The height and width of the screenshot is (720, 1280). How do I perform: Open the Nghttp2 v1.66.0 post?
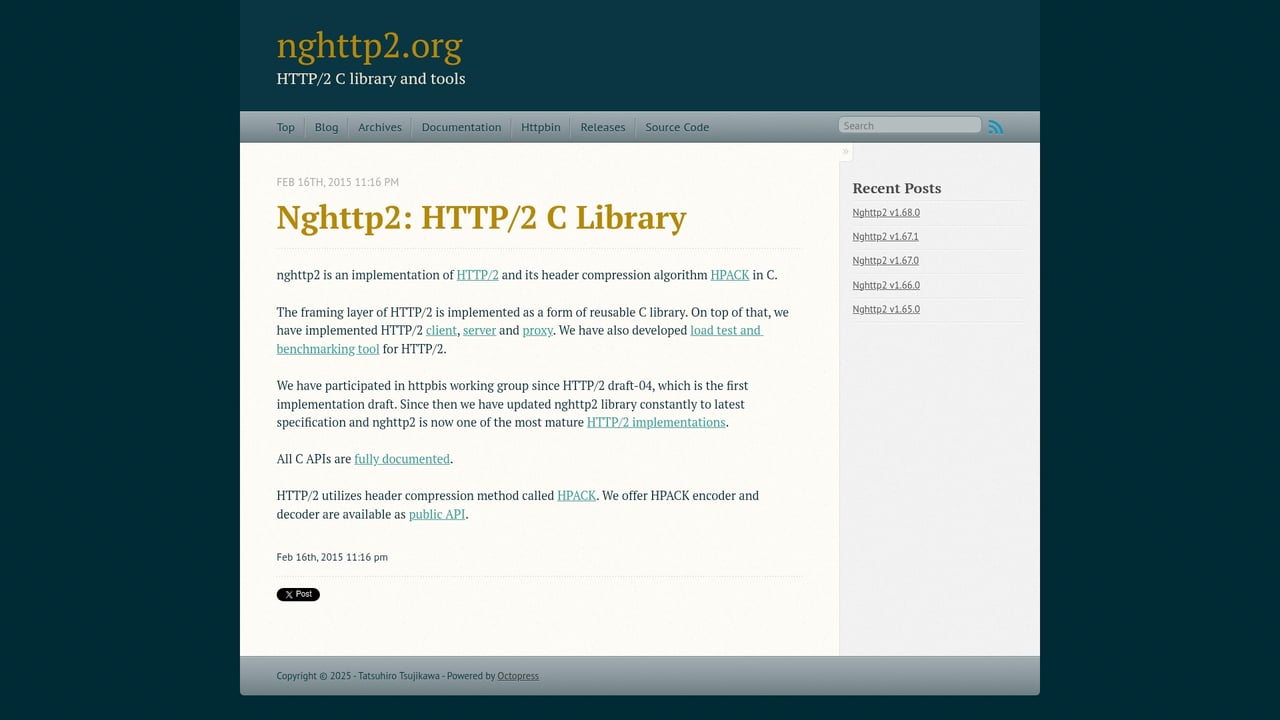(885, 285)
